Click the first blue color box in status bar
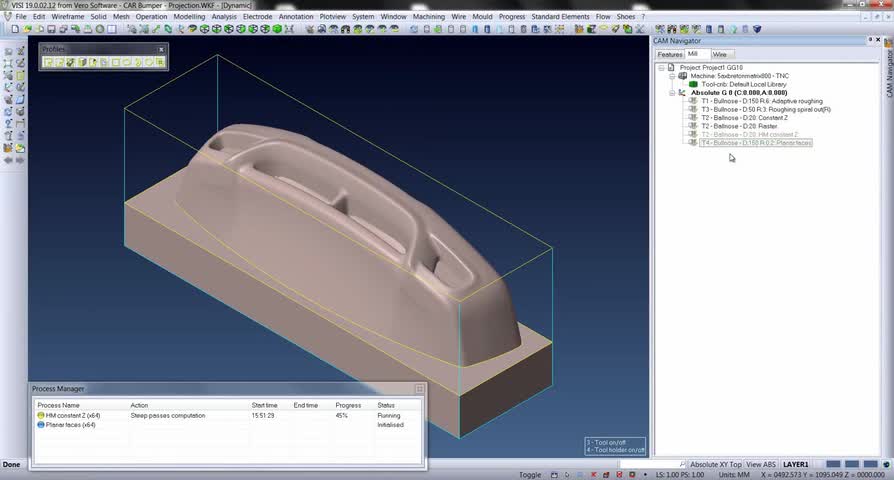 [x=833, y=465]
